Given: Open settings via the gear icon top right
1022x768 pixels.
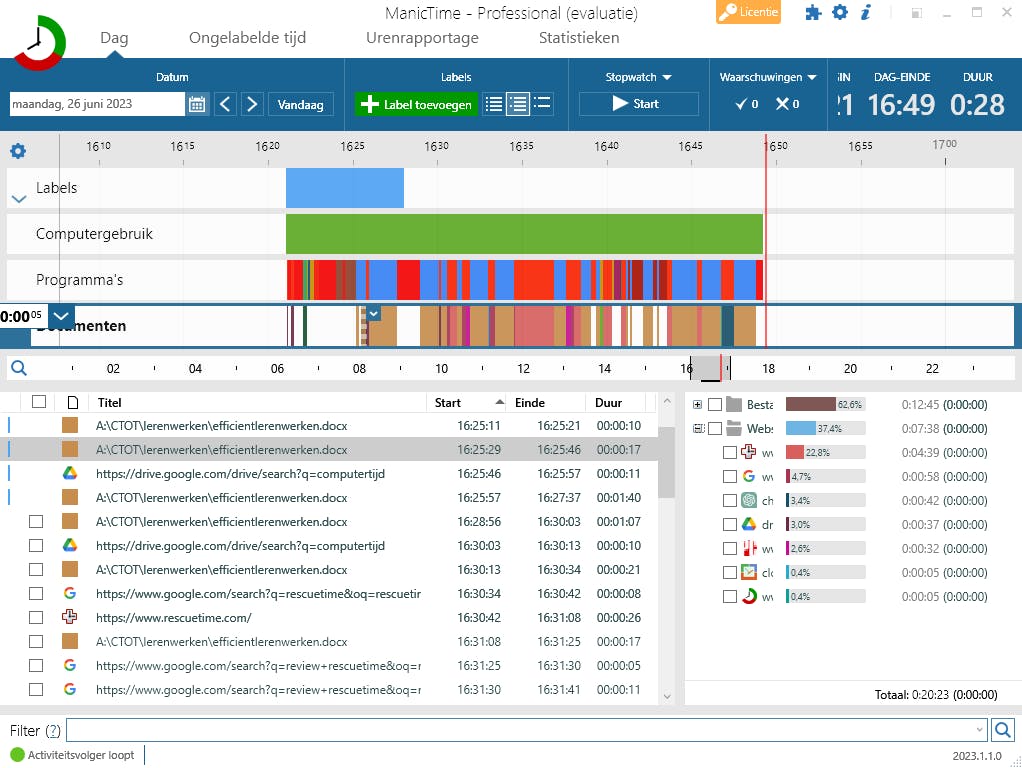Looking at the screenshot, I should click(840, 13).
